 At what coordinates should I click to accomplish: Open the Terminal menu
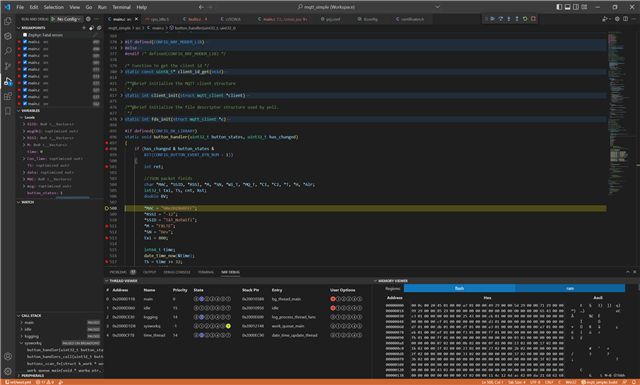click(122, 7)
